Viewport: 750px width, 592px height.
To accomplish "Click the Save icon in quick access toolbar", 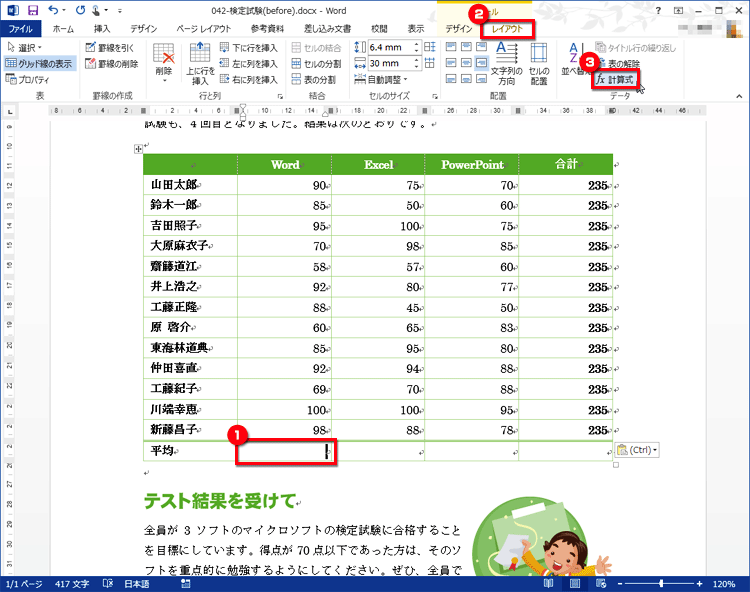I will tap(33, 10).
